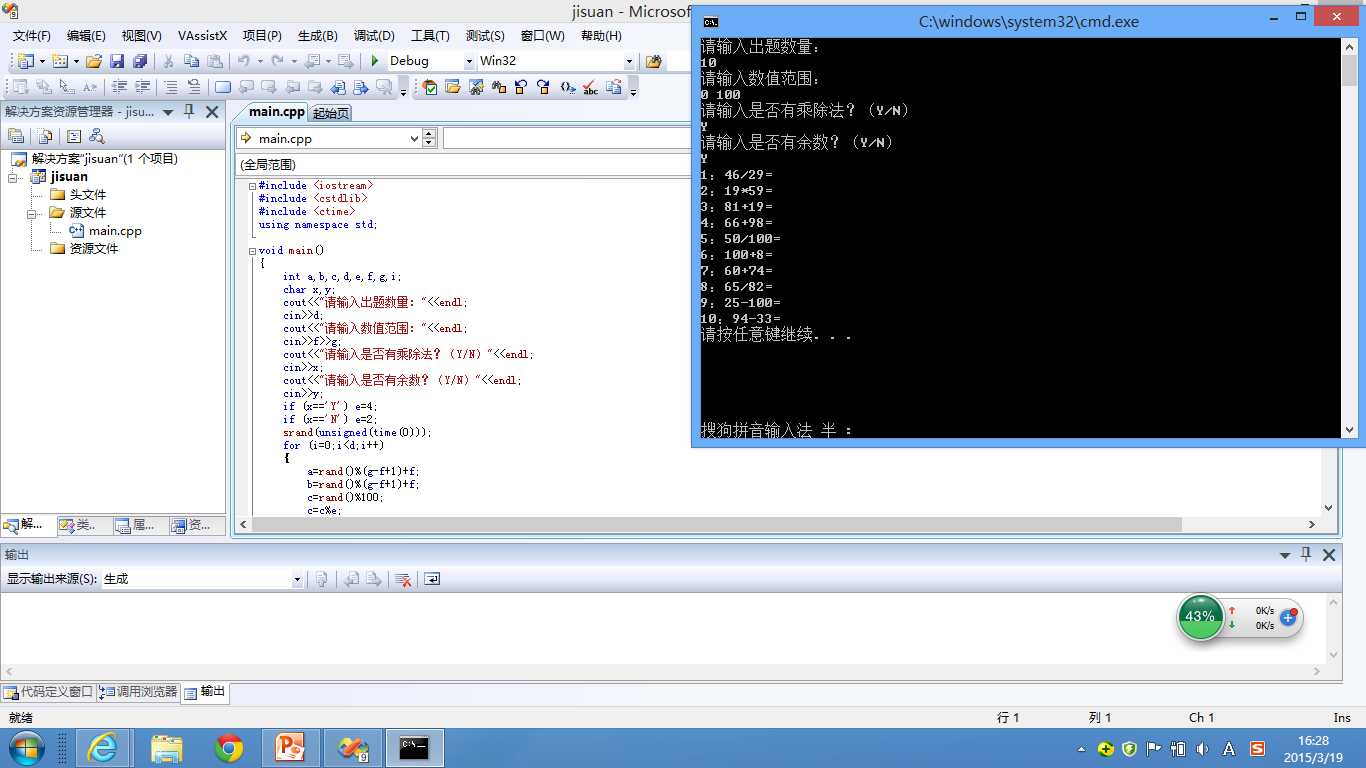Start debugging with the green play icon
The width and height of the screenshot is (1366, 768).
pyautogui.click(x=375, y=61)
